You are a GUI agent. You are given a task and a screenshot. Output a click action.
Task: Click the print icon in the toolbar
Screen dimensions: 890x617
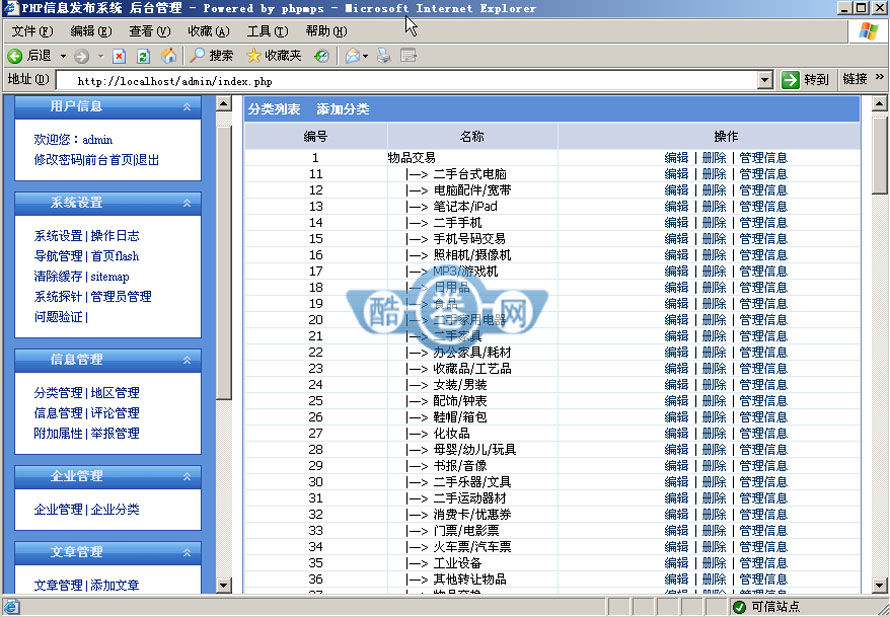[383, 56]
